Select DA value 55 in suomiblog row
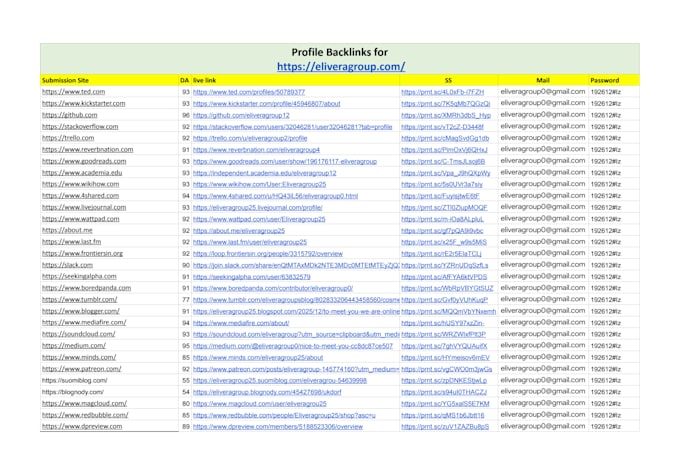 coord(186,380)
